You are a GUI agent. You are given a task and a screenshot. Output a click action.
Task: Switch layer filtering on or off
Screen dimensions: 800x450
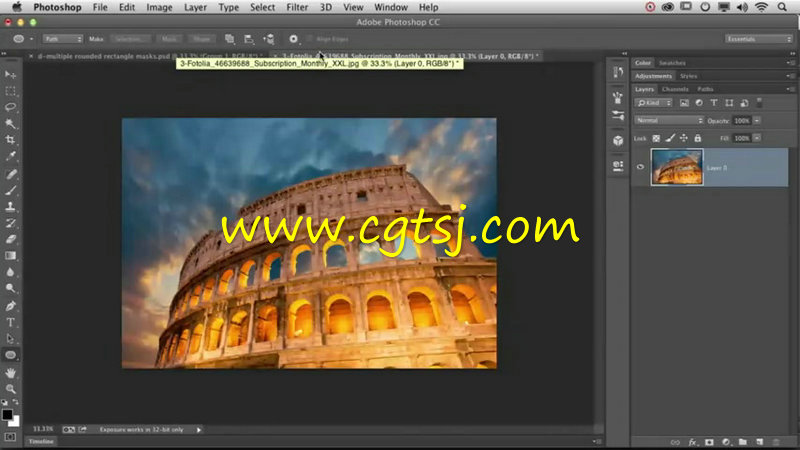pyautogui.click(x=759, y=103)
